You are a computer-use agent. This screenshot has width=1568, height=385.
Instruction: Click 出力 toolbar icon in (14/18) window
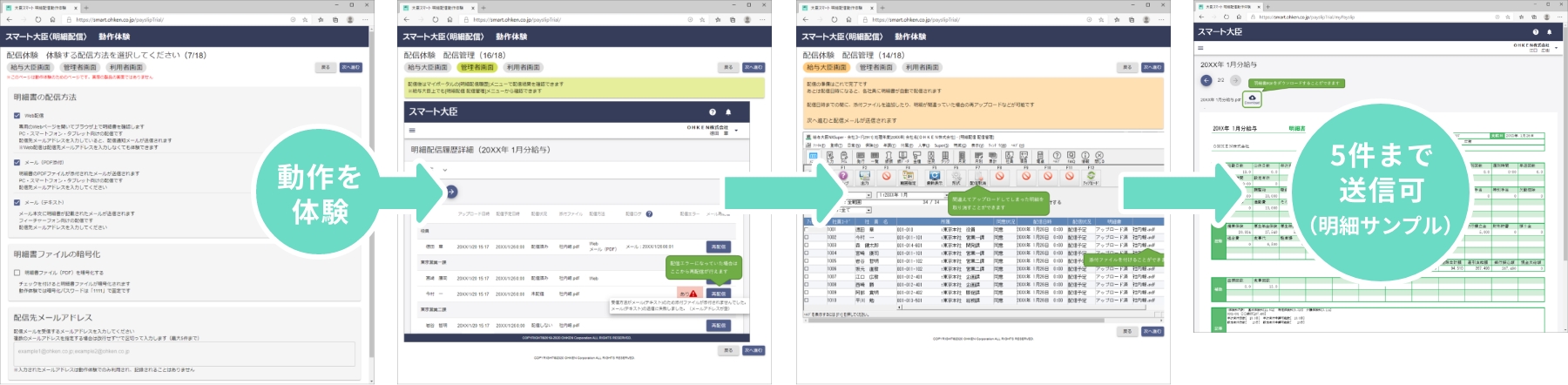pos(864,177)
